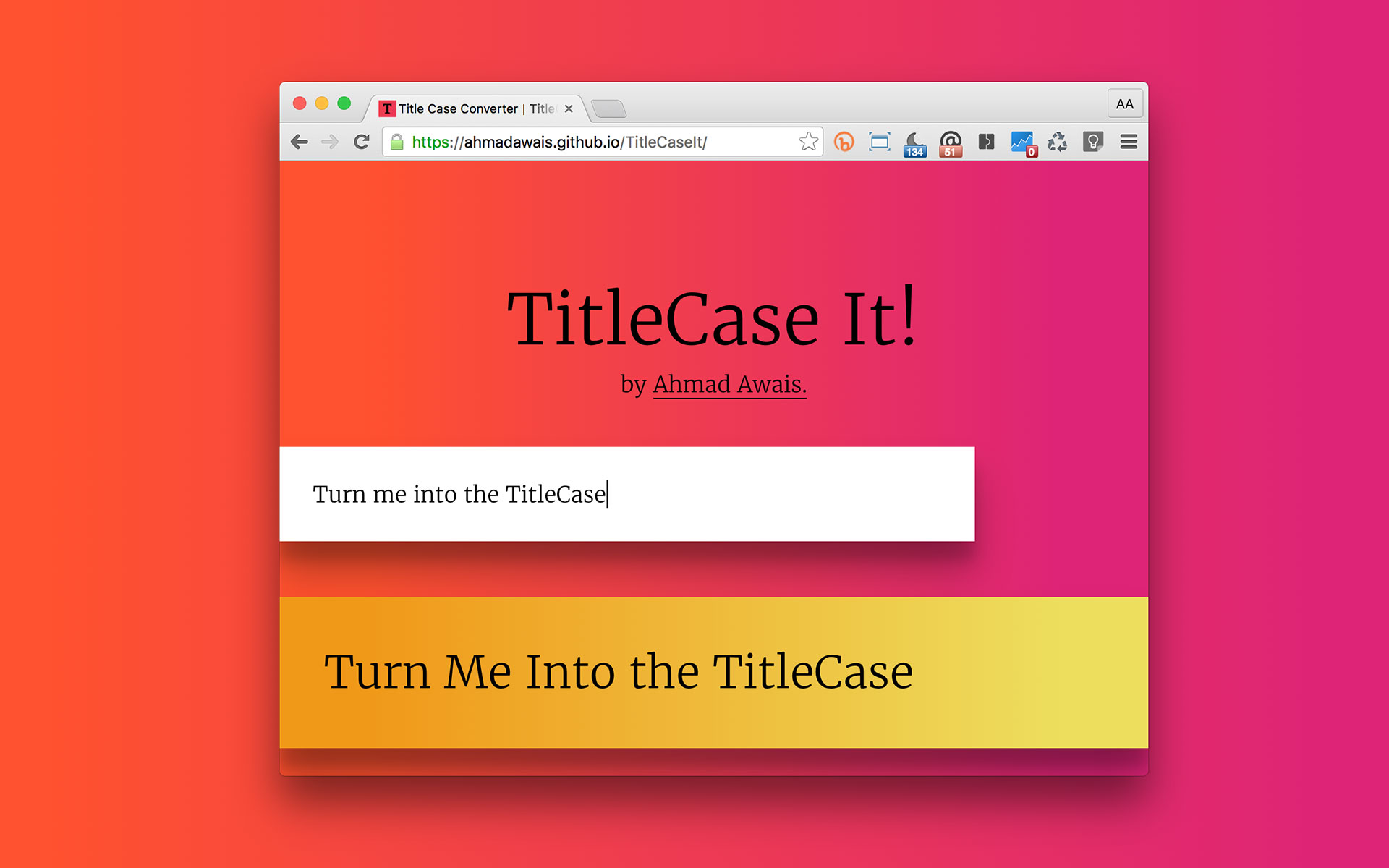Click the bookmark/favorites star icon
1389x868 pixels.
coord(807,141)
